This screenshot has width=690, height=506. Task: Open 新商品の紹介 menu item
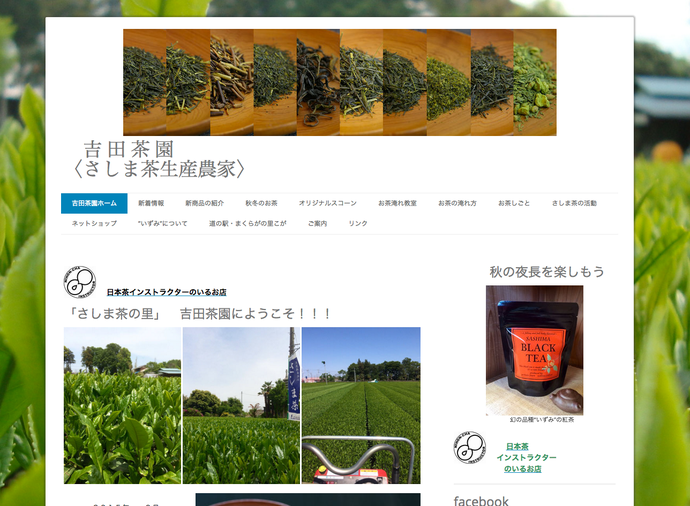tap(205, 203)
